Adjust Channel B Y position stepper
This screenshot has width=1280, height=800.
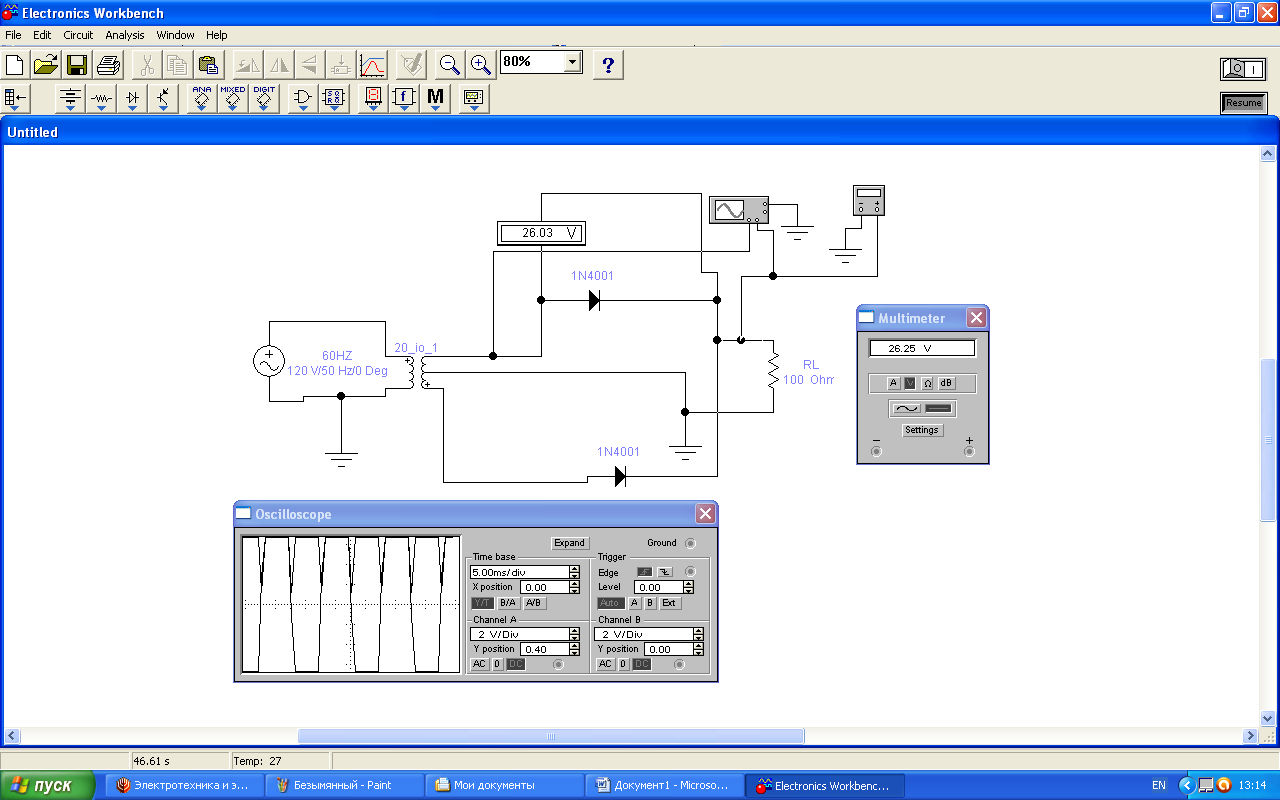click(x=698, y=649)
